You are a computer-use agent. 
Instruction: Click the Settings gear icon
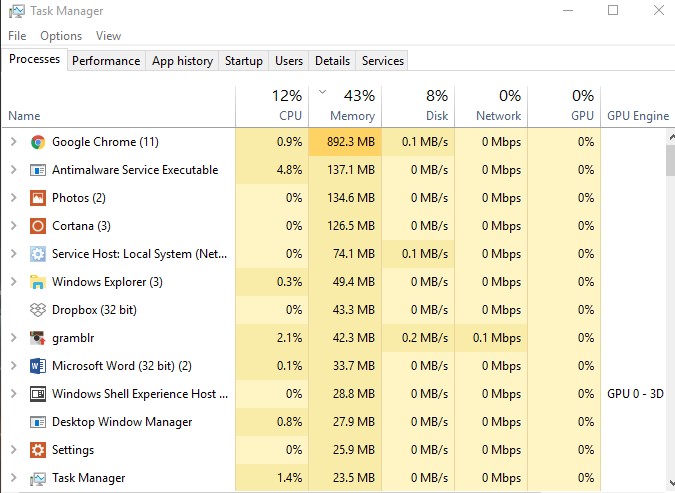tap(38, 450)
